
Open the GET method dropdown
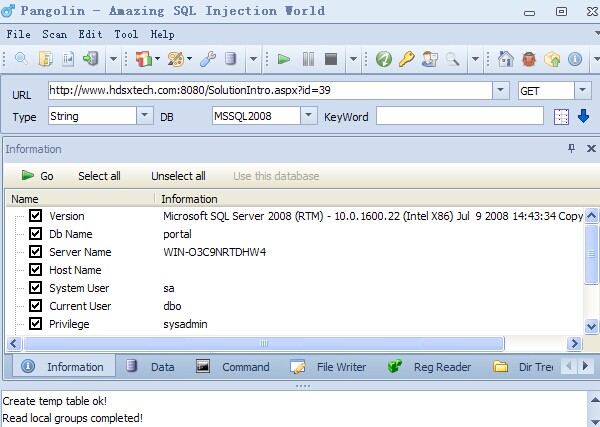pos(582,91)
